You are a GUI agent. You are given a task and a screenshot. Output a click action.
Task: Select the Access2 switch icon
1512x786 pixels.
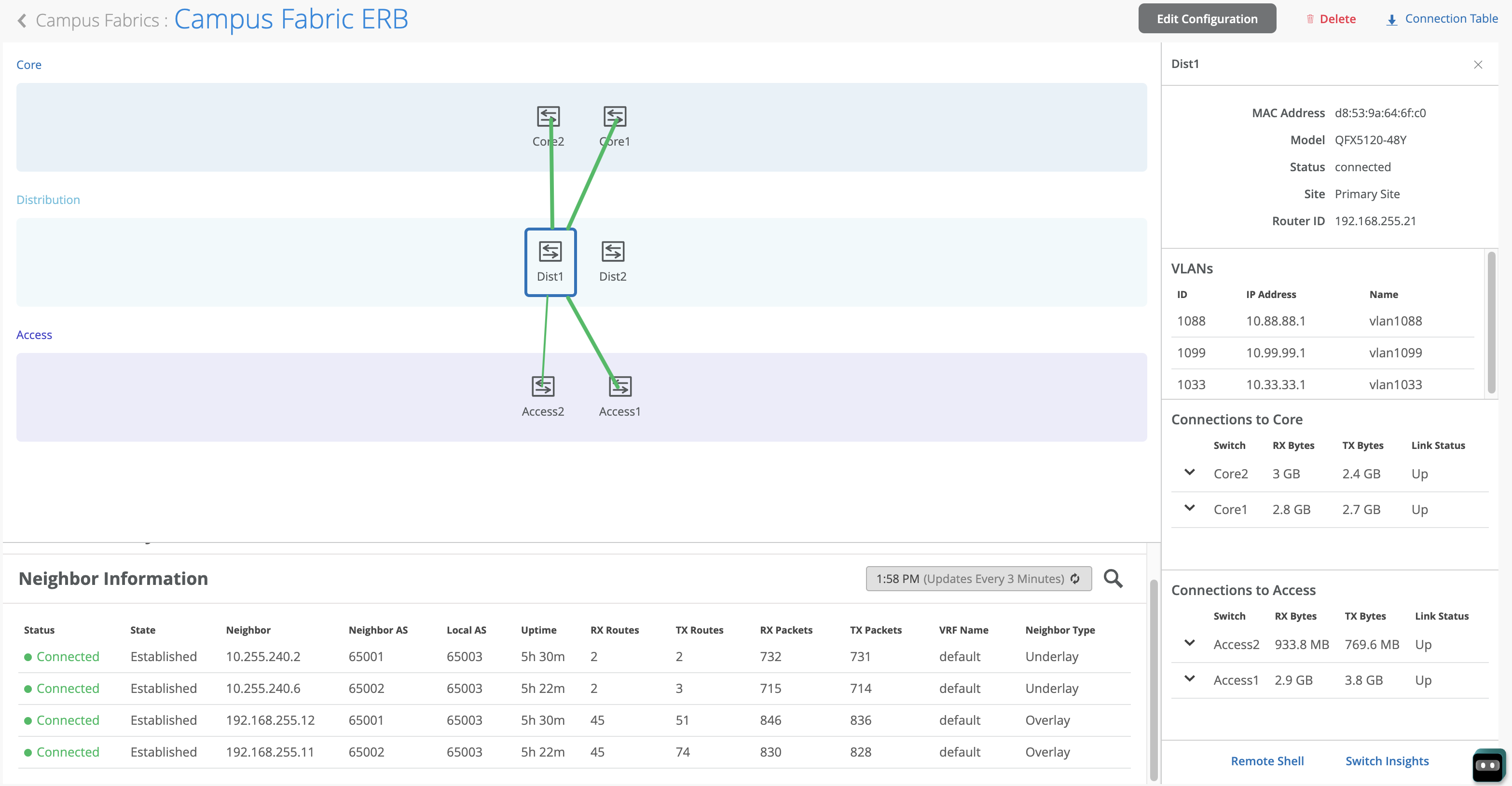coord(543,387)
